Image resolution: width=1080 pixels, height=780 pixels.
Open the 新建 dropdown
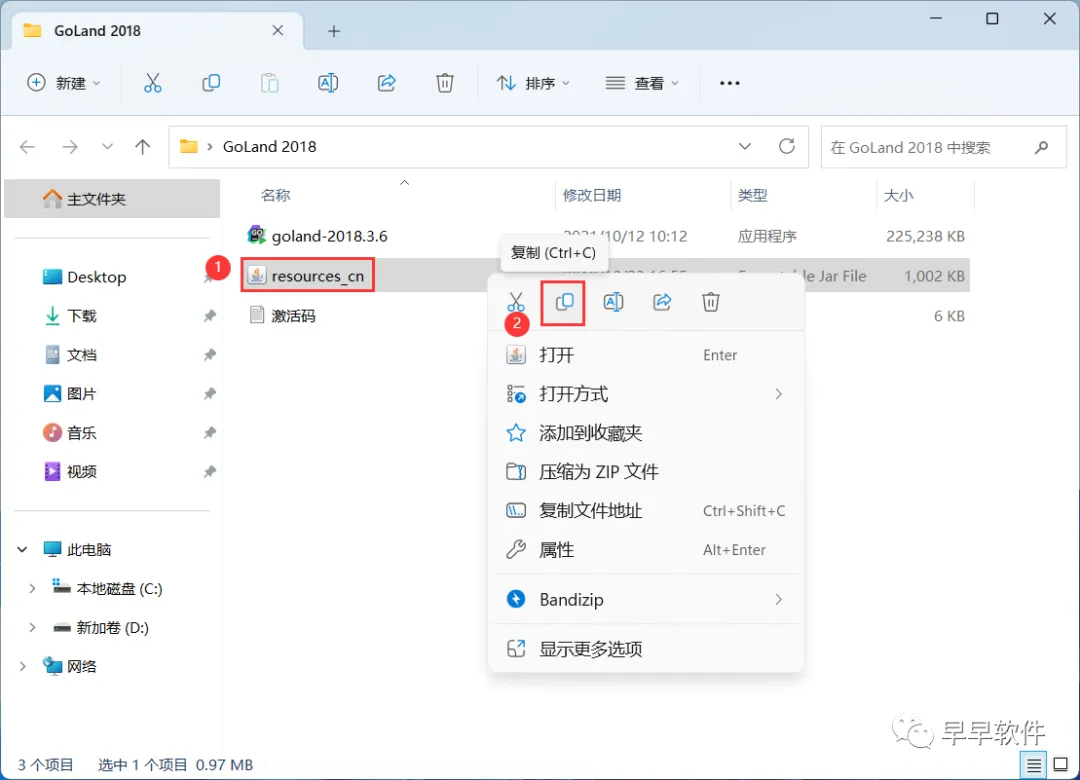coord(63,83)
